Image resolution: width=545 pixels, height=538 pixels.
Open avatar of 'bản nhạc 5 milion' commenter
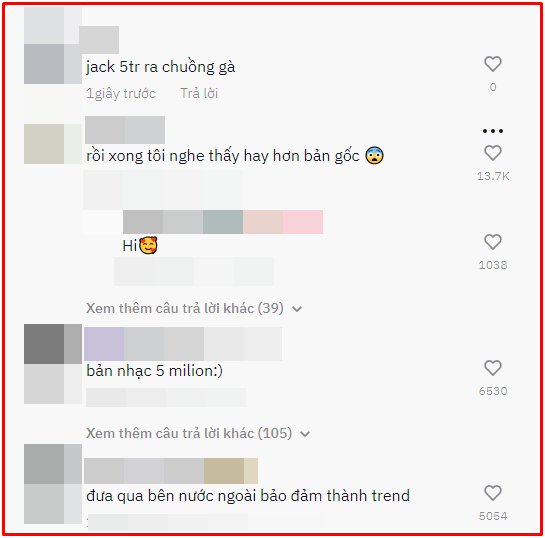click(53, 364)
